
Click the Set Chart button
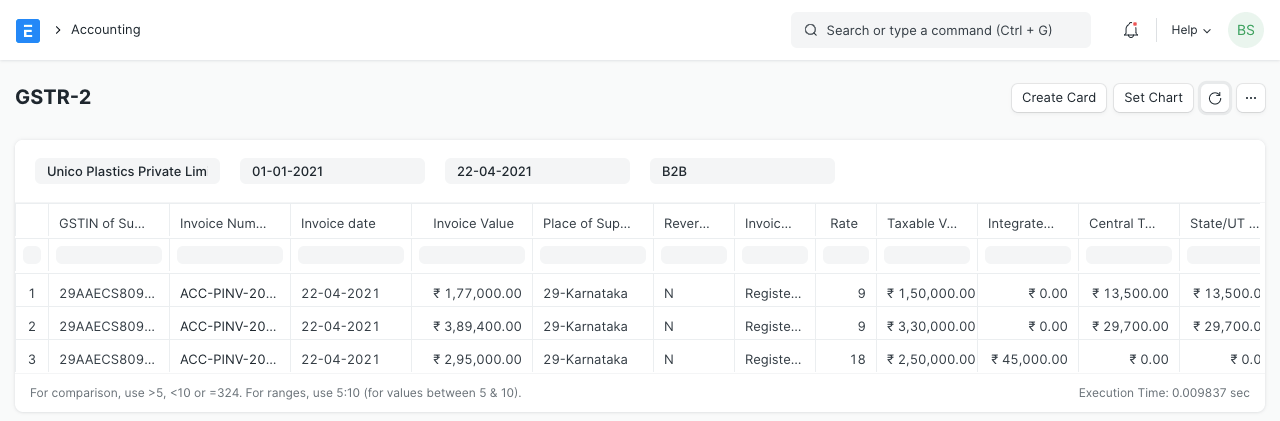(x=1153, y=98)
